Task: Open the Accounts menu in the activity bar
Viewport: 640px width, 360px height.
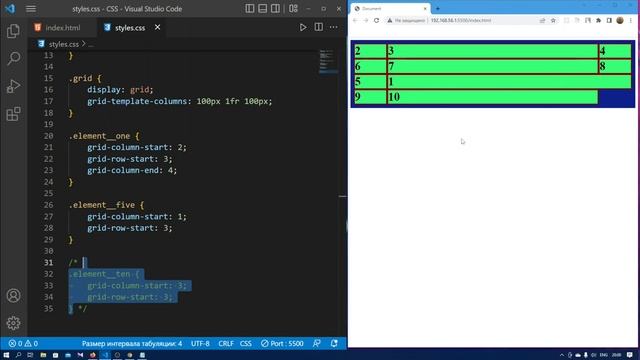Action: [x=13, y=296]
